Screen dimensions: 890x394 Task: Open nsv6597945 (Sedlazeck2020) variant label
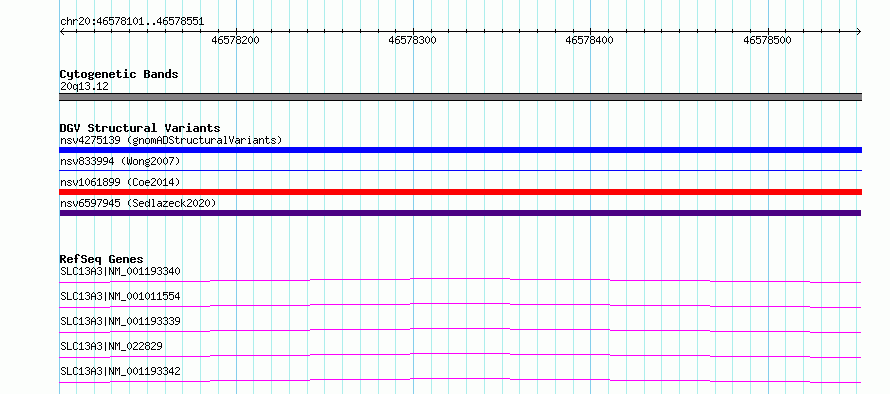click(138, 203)
